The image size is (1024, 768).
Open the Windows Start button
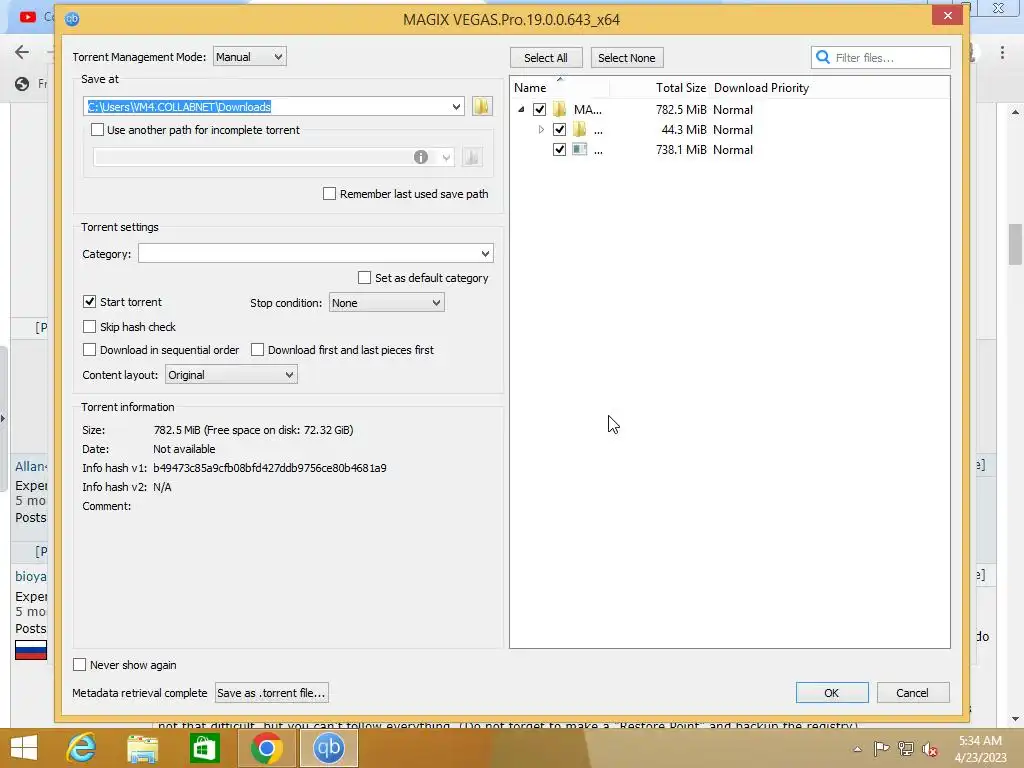click(x=24, y=747)
